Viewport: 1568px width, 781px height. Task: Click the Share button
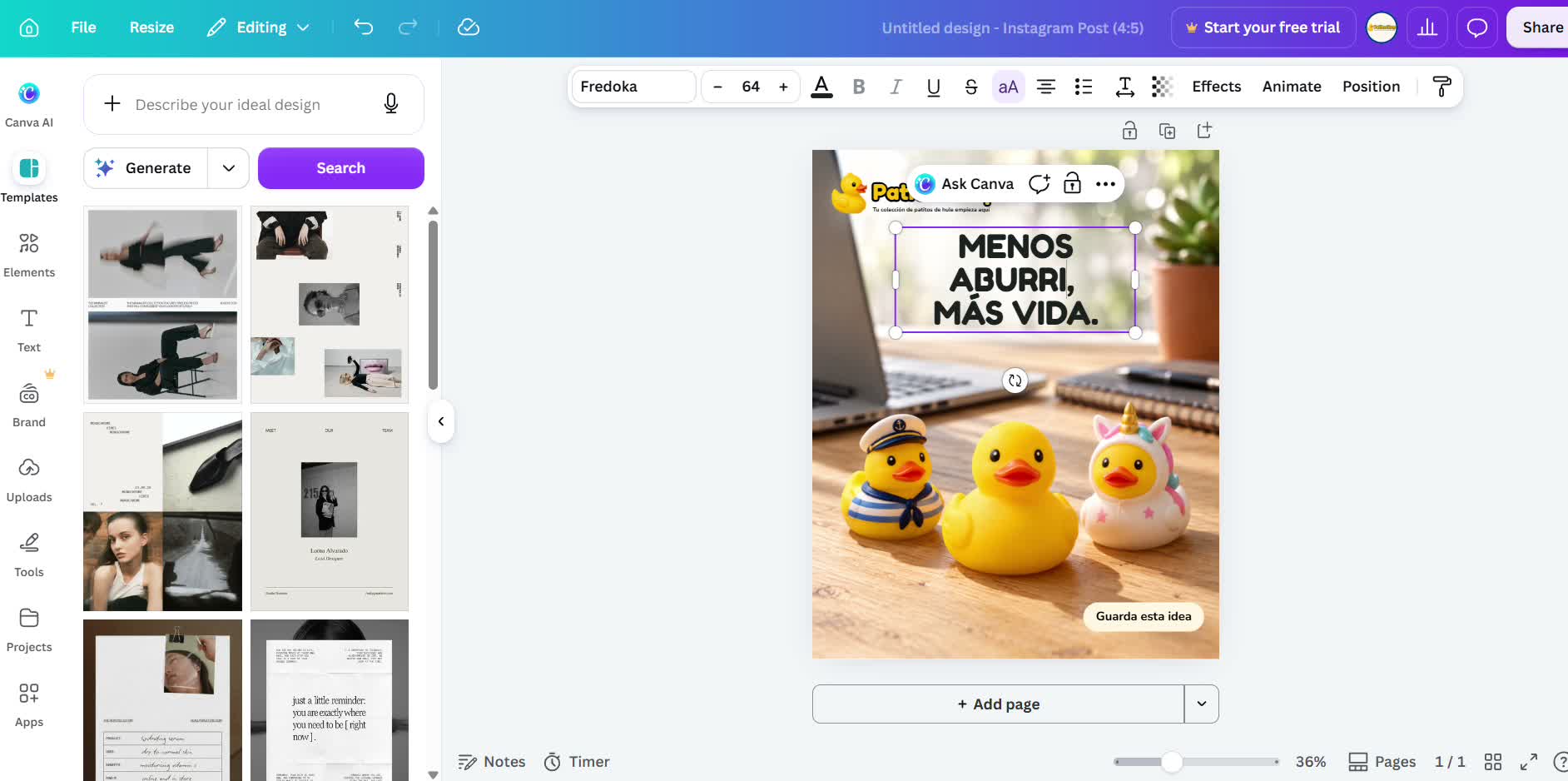pyautogui.click(x=1538, y=27)
